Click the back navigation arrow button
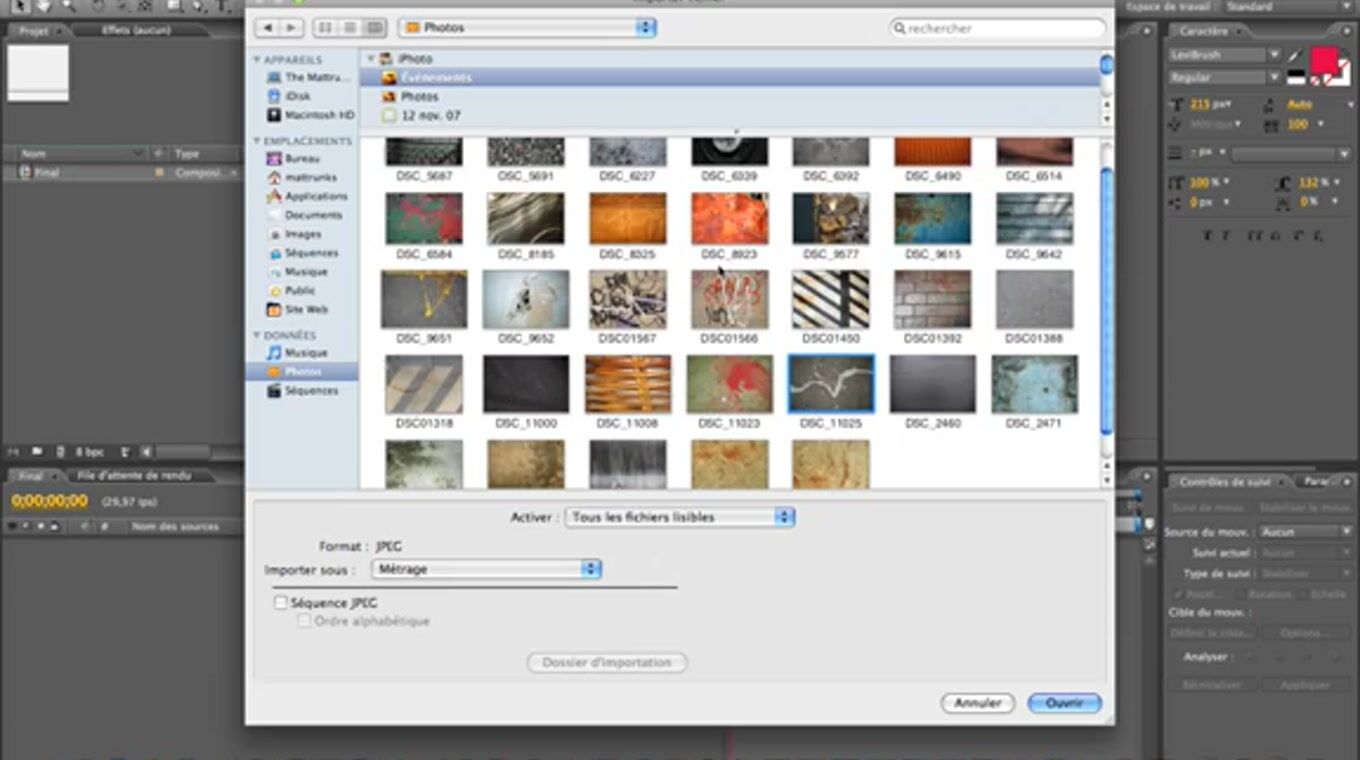This screenshot has width=1360, height=760. coord(267,28)
